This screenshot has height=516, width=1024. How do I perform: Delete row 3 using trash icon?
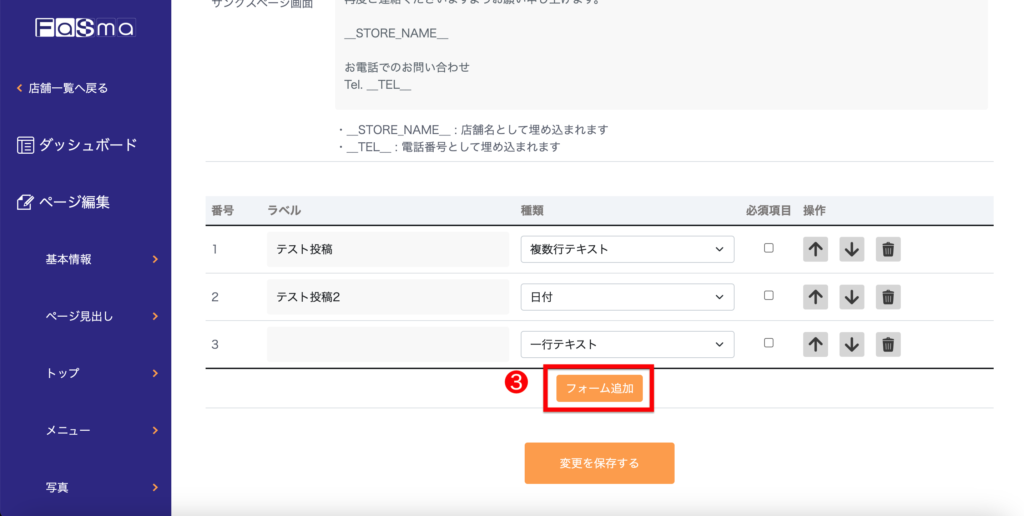[x=887, y=344]
